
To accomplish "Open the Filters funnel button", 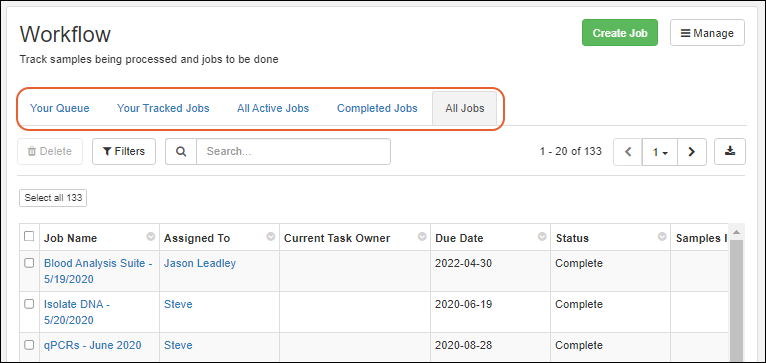I will (124, 151).
